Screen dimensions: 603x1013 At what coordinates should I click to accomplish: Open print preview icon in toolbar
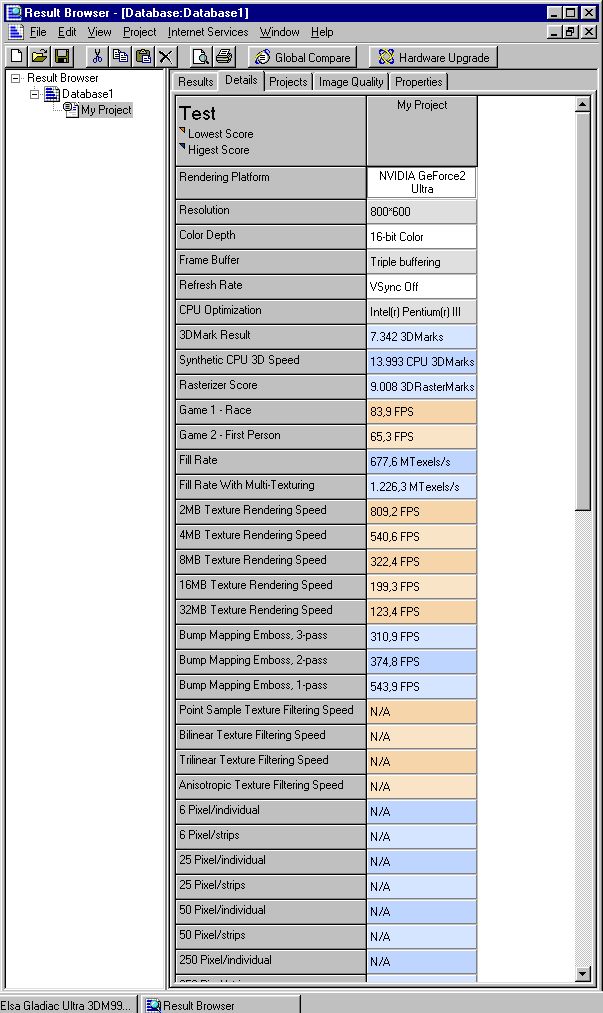pyautogui.click(x=200, y=57)
